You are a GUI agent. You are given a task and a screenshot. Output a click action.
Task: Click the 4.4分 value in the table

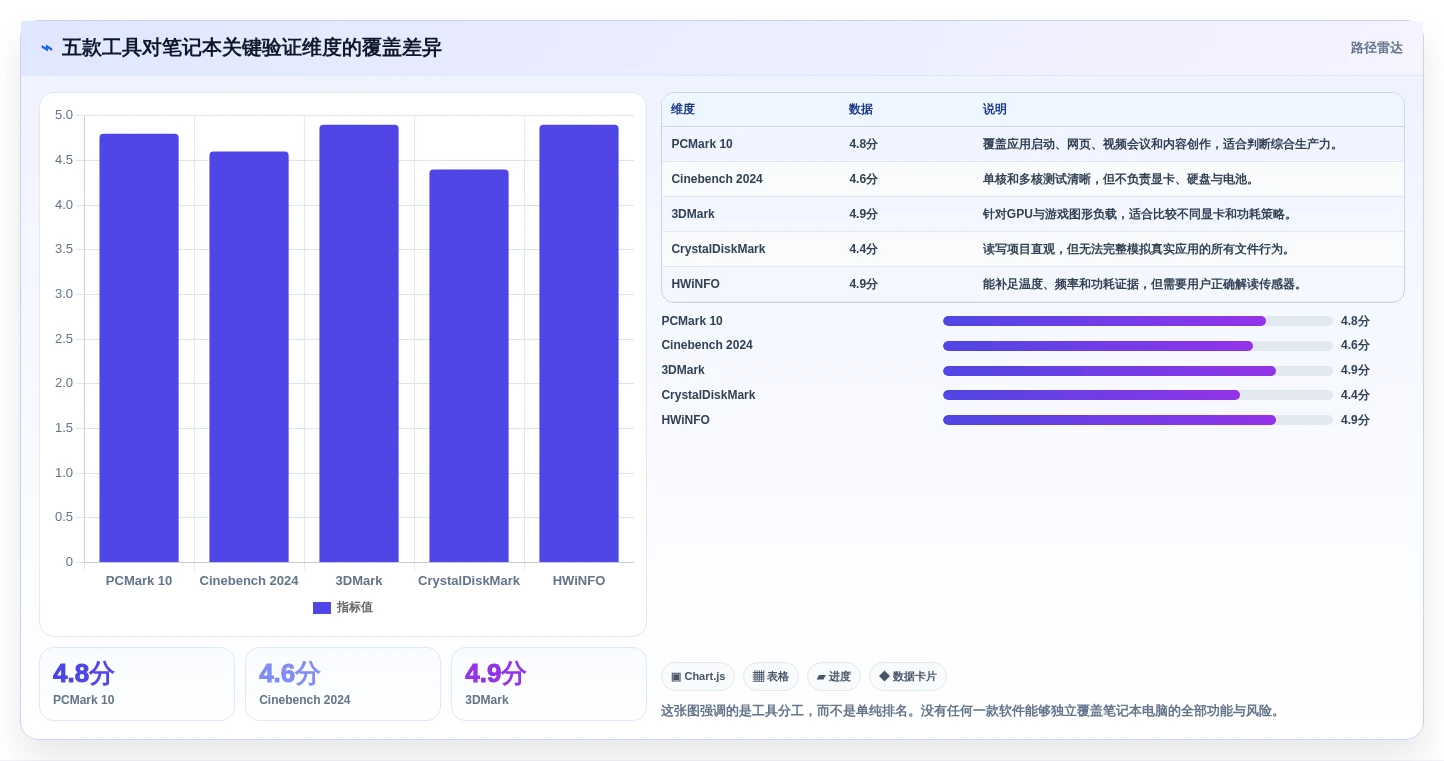[863, 249]
